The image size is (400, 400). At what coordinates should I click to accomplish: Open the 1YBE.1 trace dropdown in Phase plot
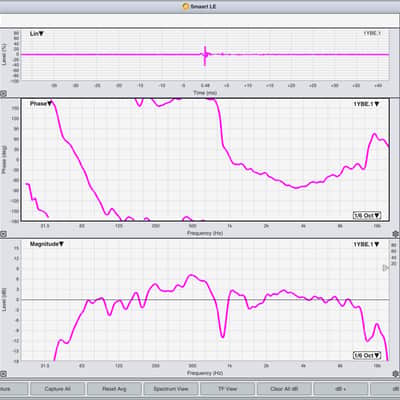point(366,104)
